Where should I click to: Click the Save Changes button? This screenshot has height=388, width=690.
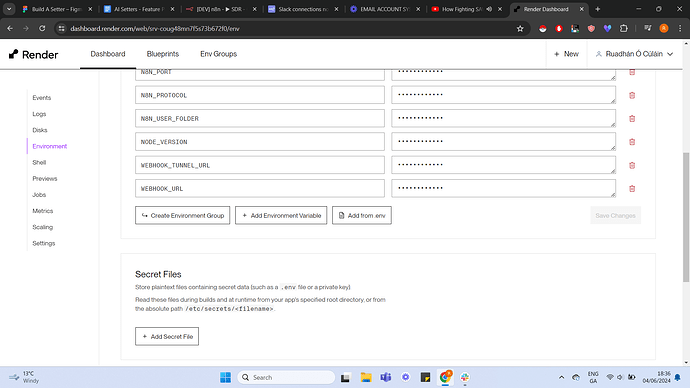615,216
